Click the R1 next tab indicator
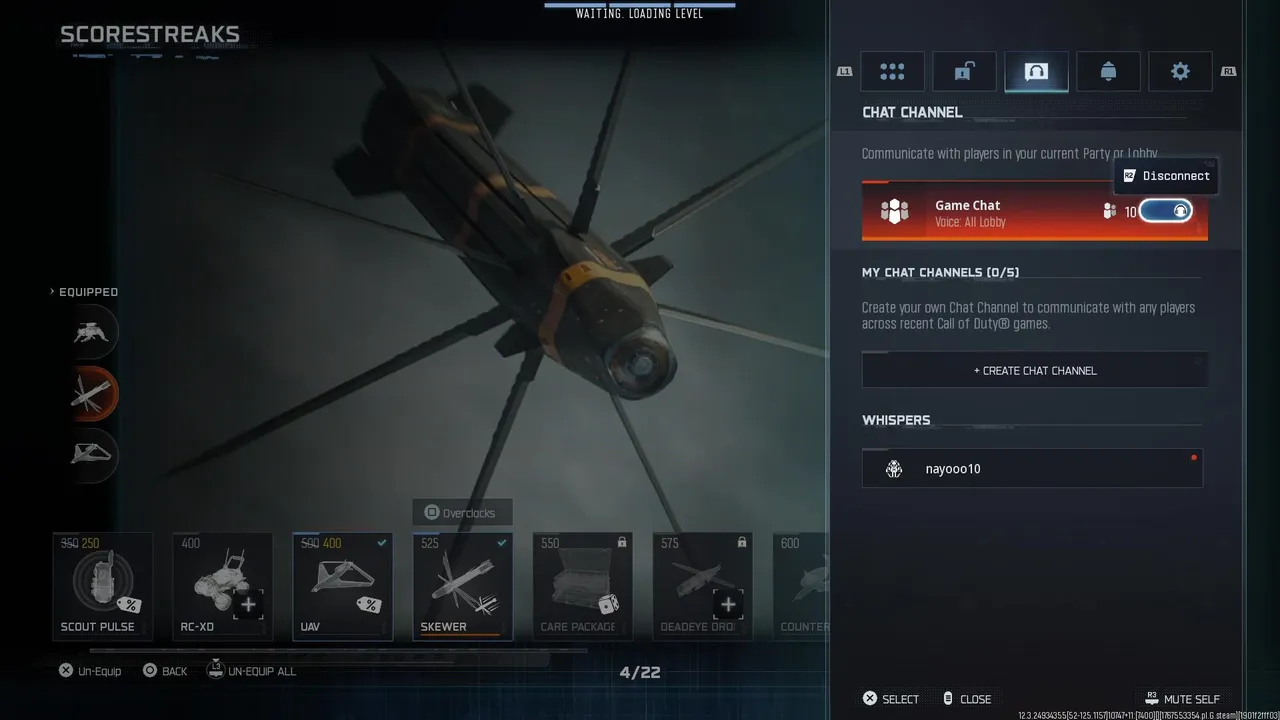1280x720 pixels. coord(1229,71)
